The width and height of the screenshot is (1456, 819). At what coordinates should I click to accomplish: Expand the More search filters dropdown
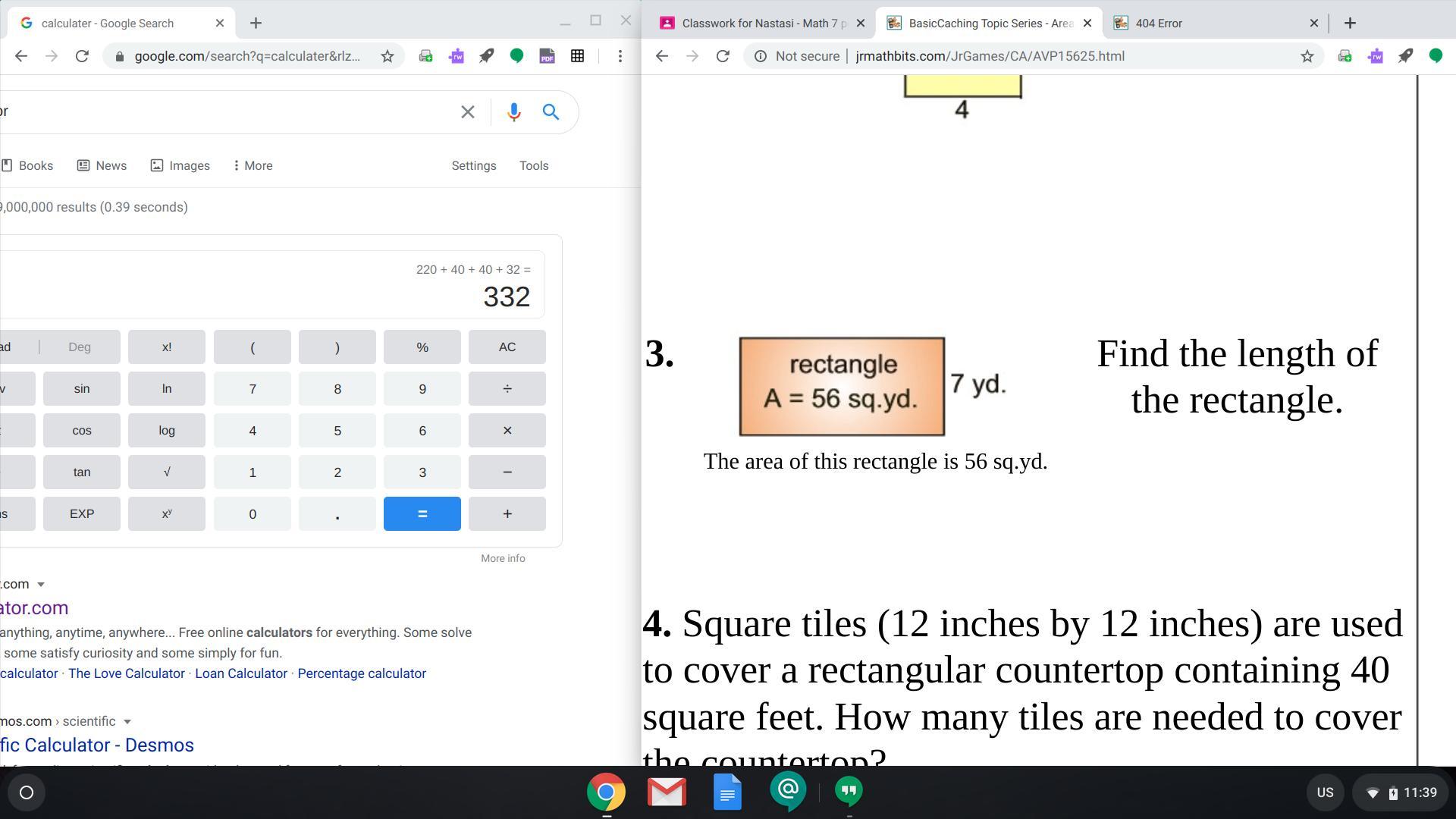click(253, 165)
